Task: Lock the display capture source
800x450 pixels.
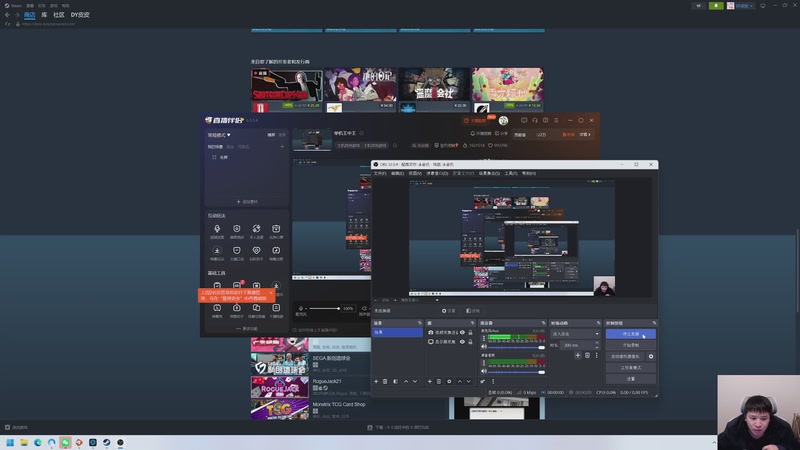Action: click(x=470, y=342)
